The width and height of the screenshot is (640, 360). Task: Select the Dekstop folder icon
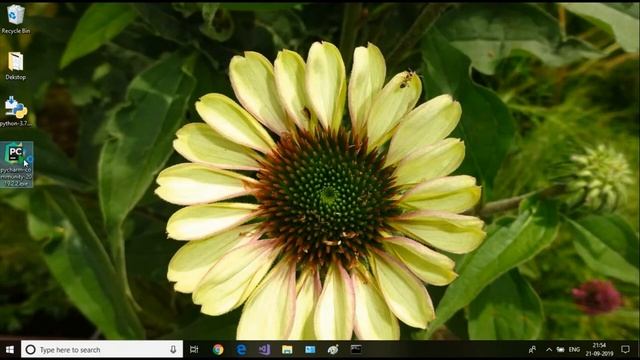[16, 65]
